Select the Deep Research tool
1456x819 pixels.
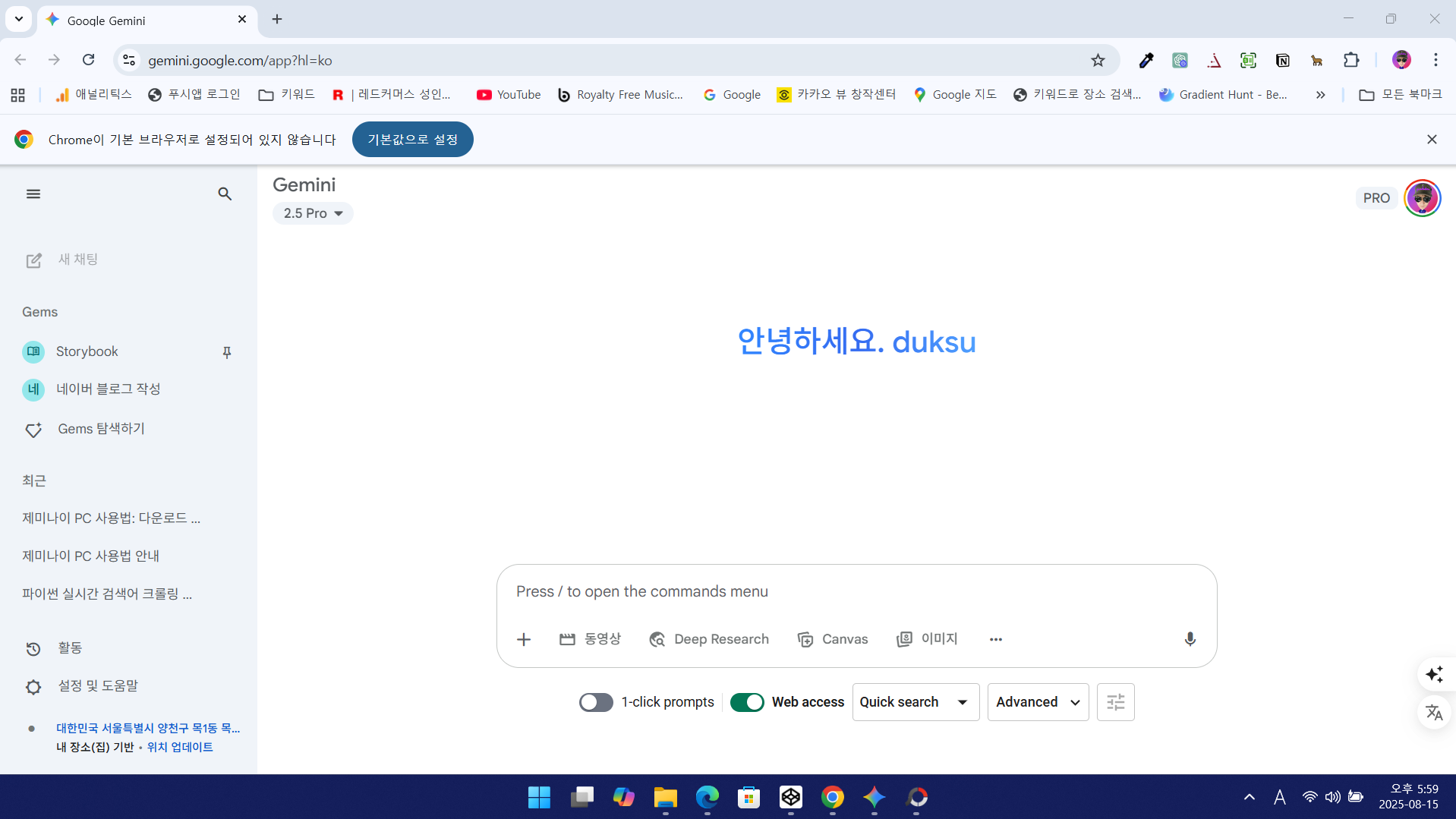709,639
